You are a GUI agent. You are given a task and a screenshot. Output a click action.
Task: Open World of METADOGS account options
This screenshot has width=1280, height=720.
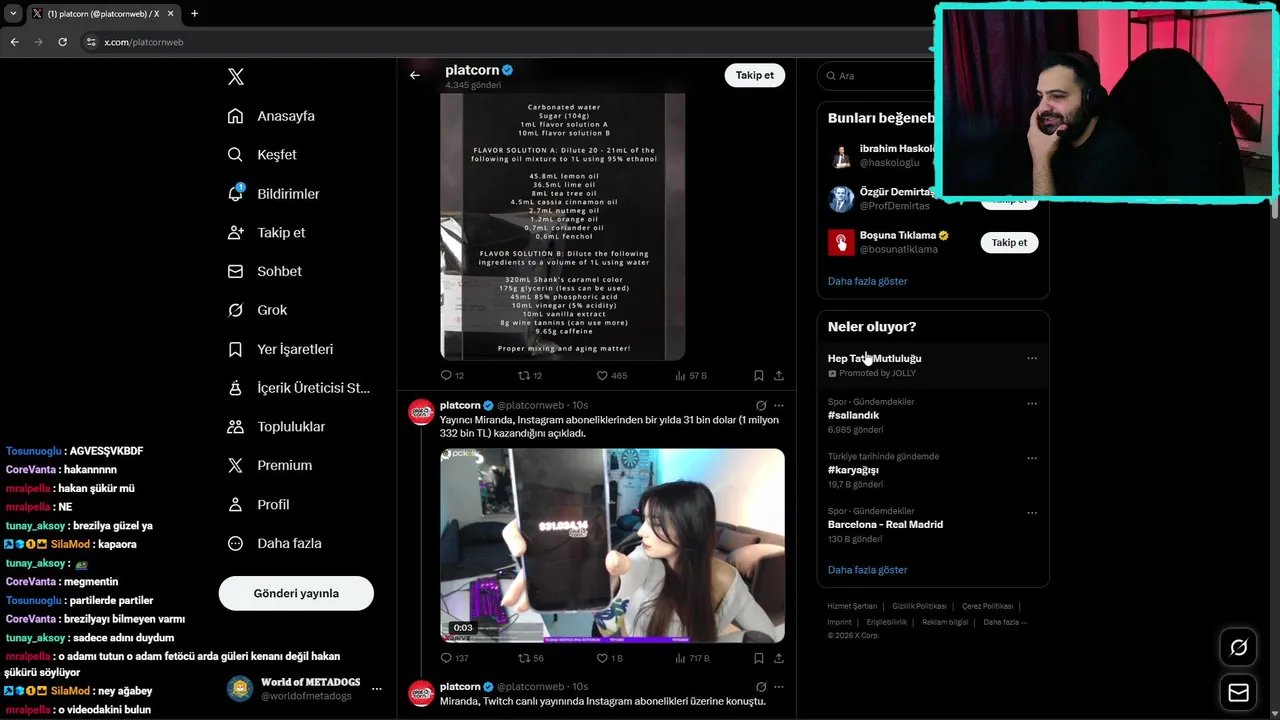[x=377, y=689]
